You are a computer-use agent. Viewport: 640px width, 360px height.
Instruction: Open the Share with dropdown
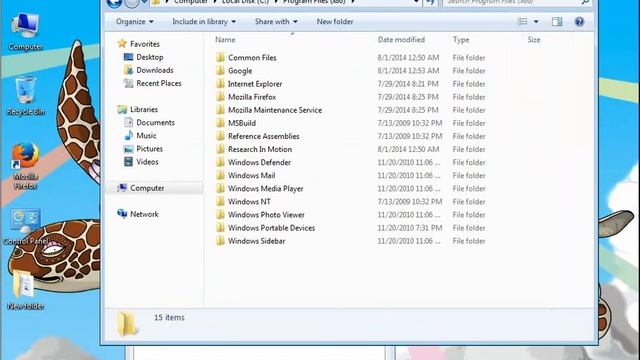coord(276,22)
